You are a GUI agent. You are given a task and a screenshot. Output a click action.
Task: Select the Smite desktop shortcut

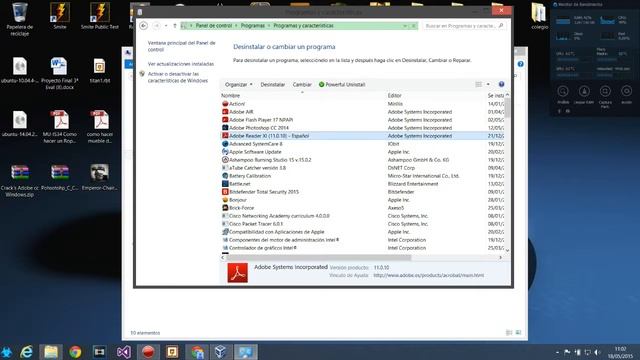(x=60, y=16)
